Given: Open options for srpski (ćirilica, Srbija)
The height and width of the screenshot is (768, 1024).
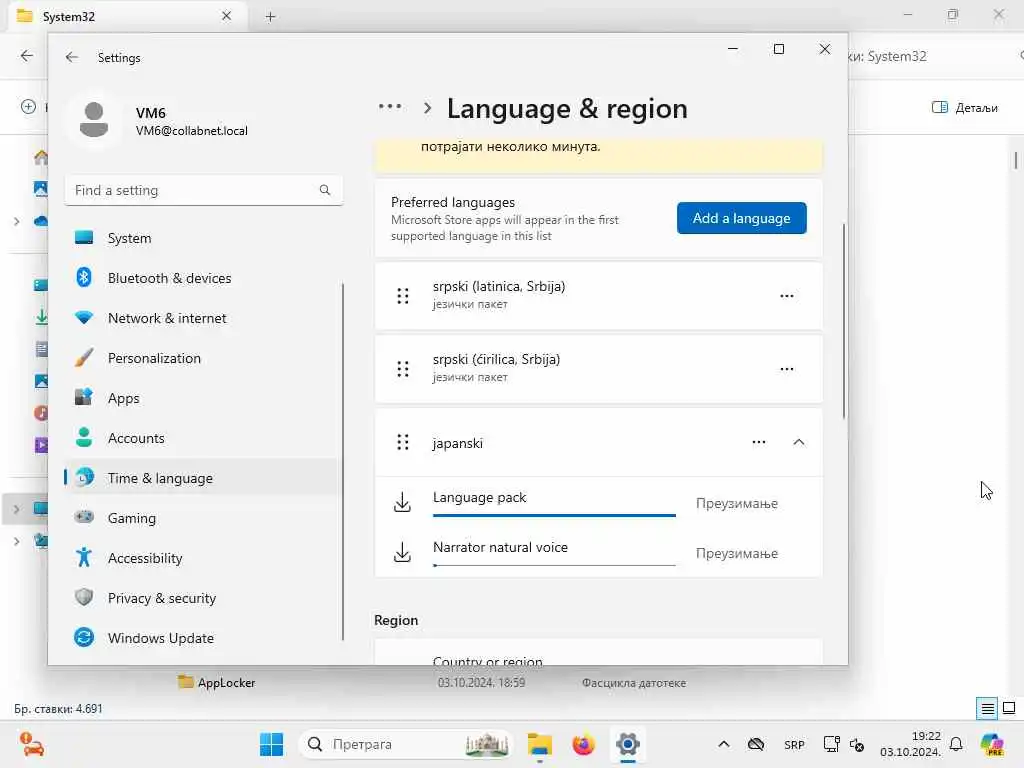Looking at the screenshot, I should click(x=786, y=369).
